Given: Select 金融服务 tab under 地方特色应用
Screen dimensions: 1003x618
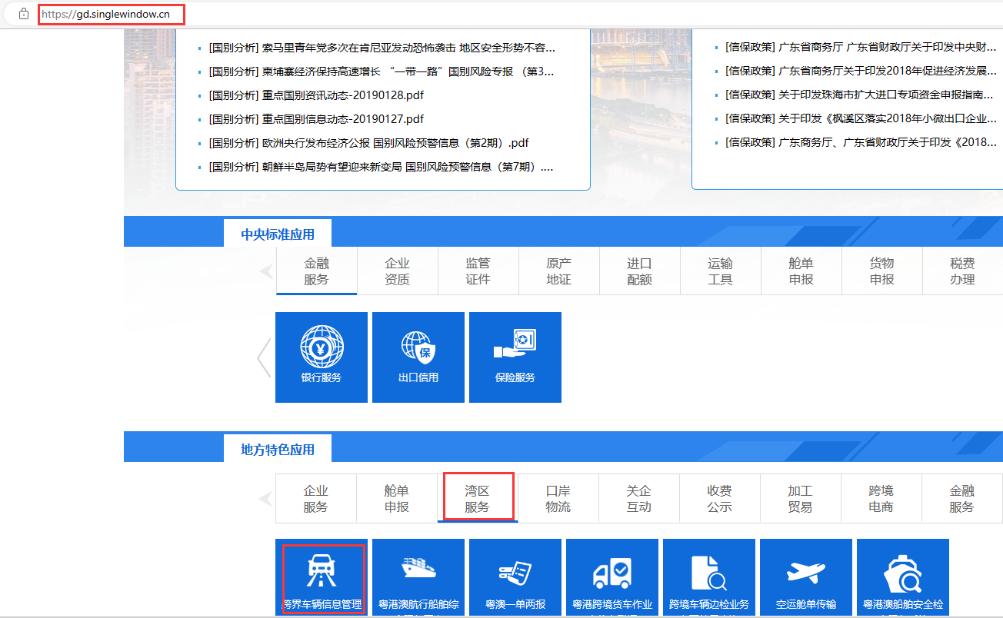Looking at the screenshot, I should (x=961, y=498).
